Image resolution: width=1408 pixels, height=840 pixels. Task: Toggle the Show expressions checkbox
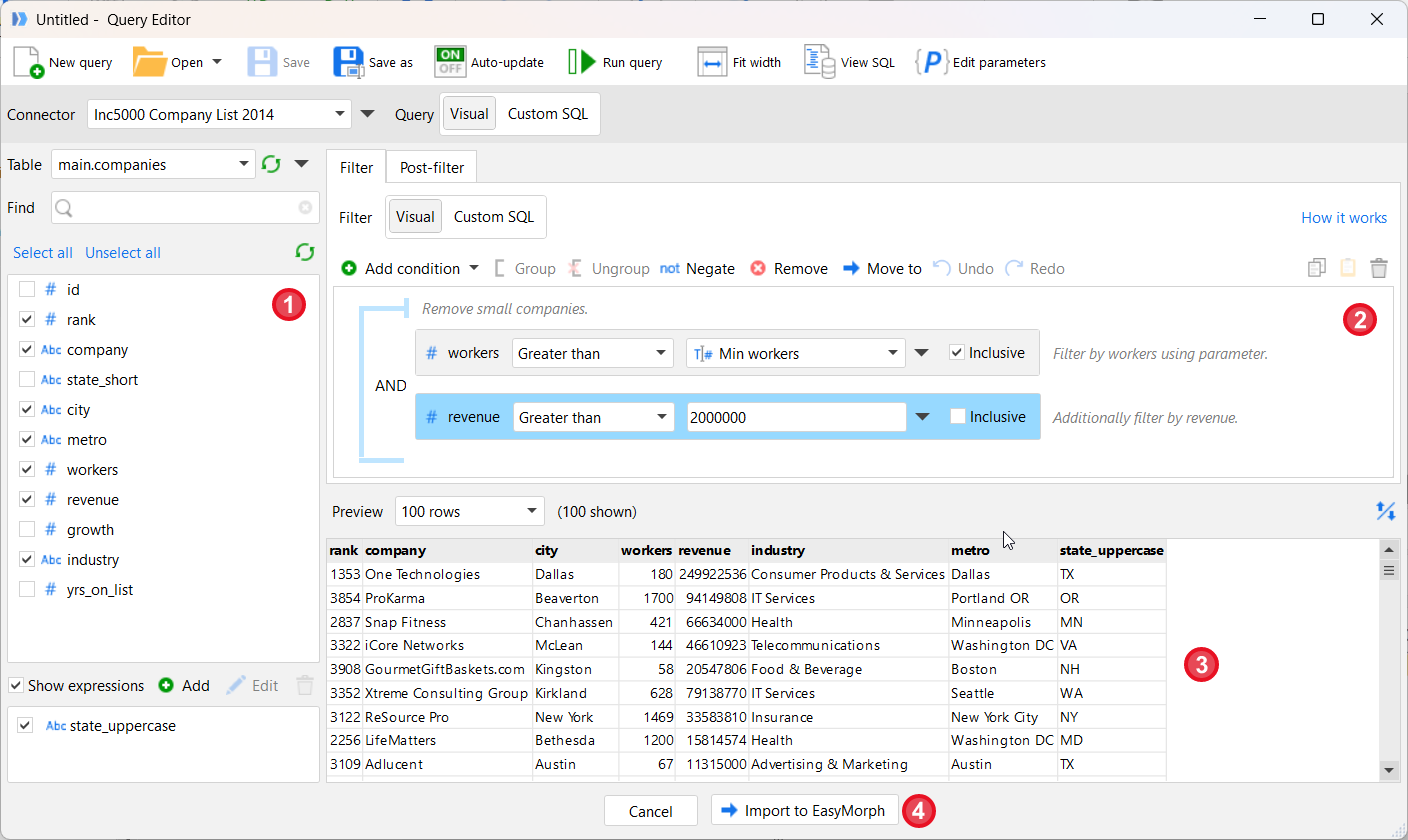click(x=16, y=685)
